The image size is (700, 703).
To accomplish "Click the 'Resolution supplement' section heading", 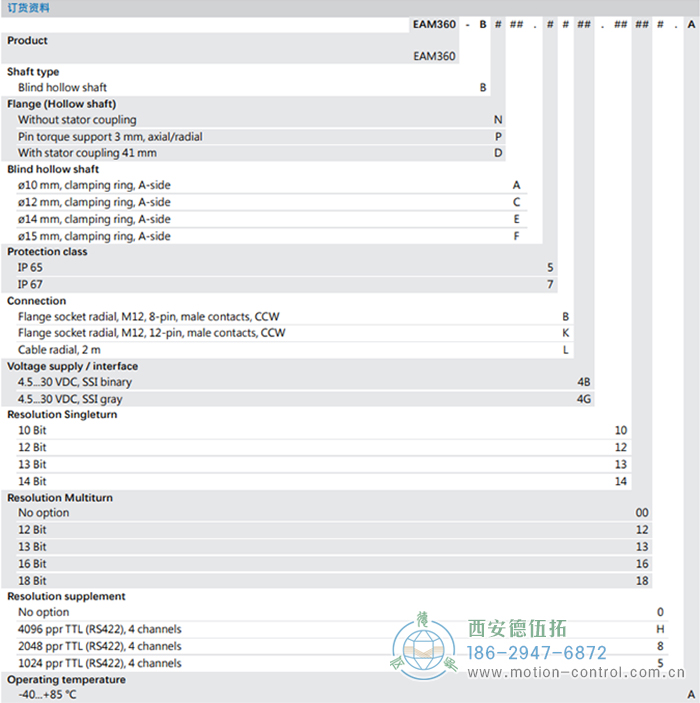I will pos(66,596).
